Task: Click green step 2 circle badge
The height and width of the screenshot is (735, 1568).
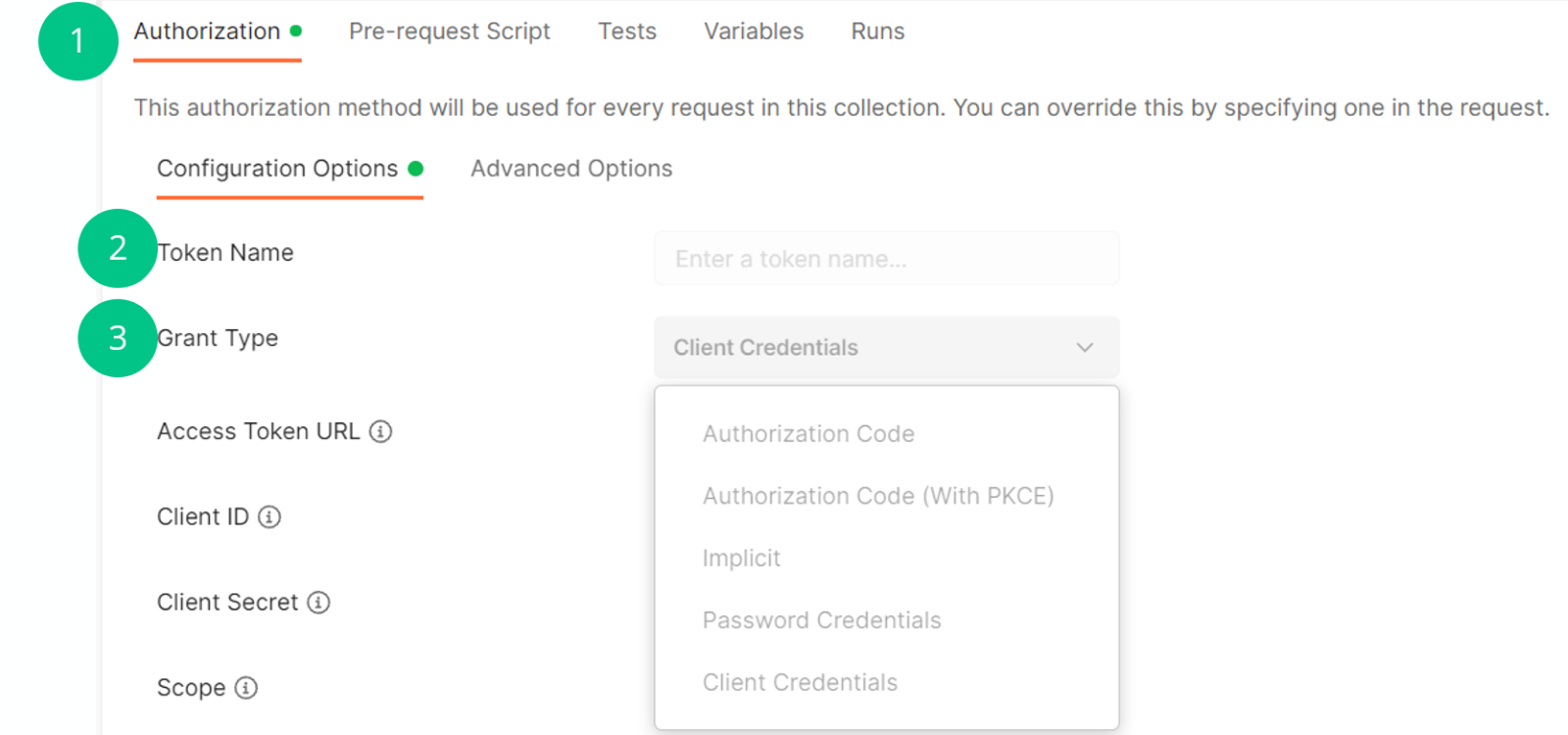Action: click(117, 248)
